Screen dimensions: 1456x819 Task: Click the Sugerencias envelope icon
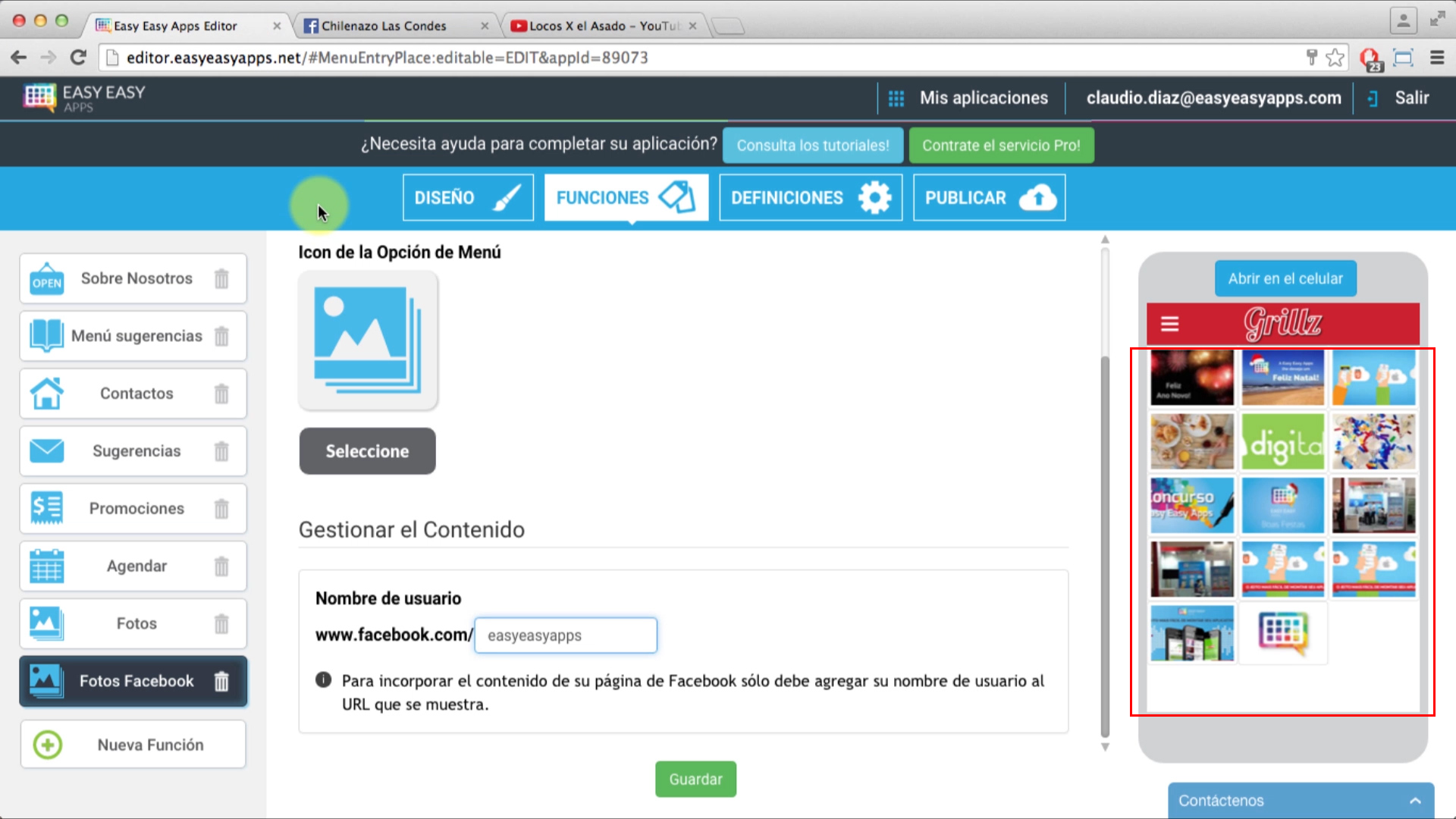coord(45,451)
